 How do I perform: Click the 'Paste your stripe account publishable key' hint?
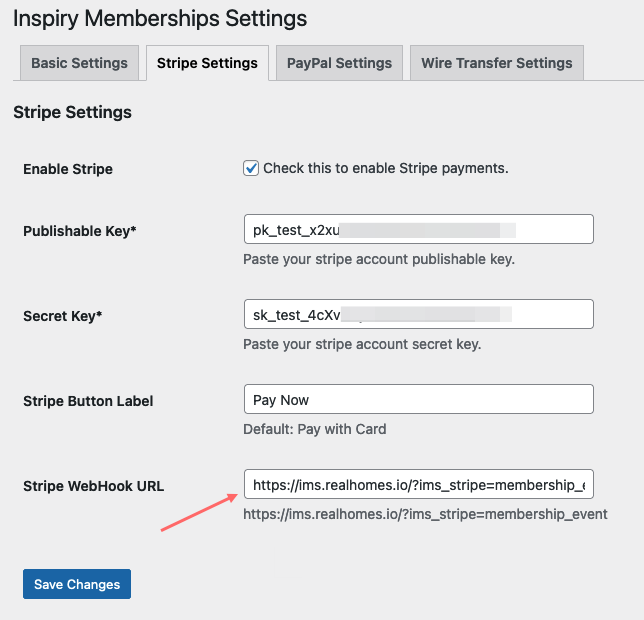pos(379,259)
